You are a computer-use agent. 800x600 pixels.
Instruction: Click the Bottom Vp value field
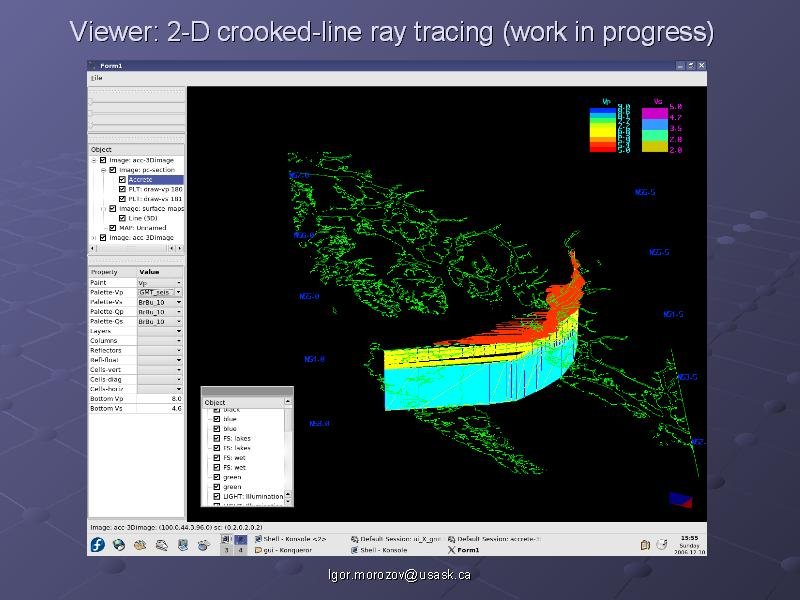pyautogui.click(x=160, y=398)
